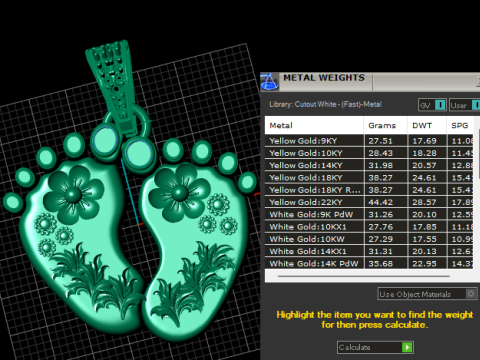Click the 35.68 grams value
480x360 pixels.
(380, 264)
